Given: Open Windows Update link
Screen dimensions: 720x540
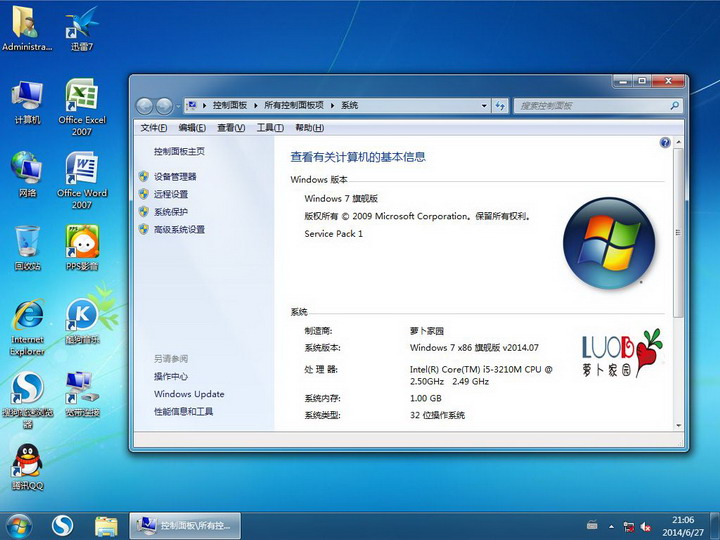Looking at the screenshot, I should pyautogui.click(x=189, y=394).
